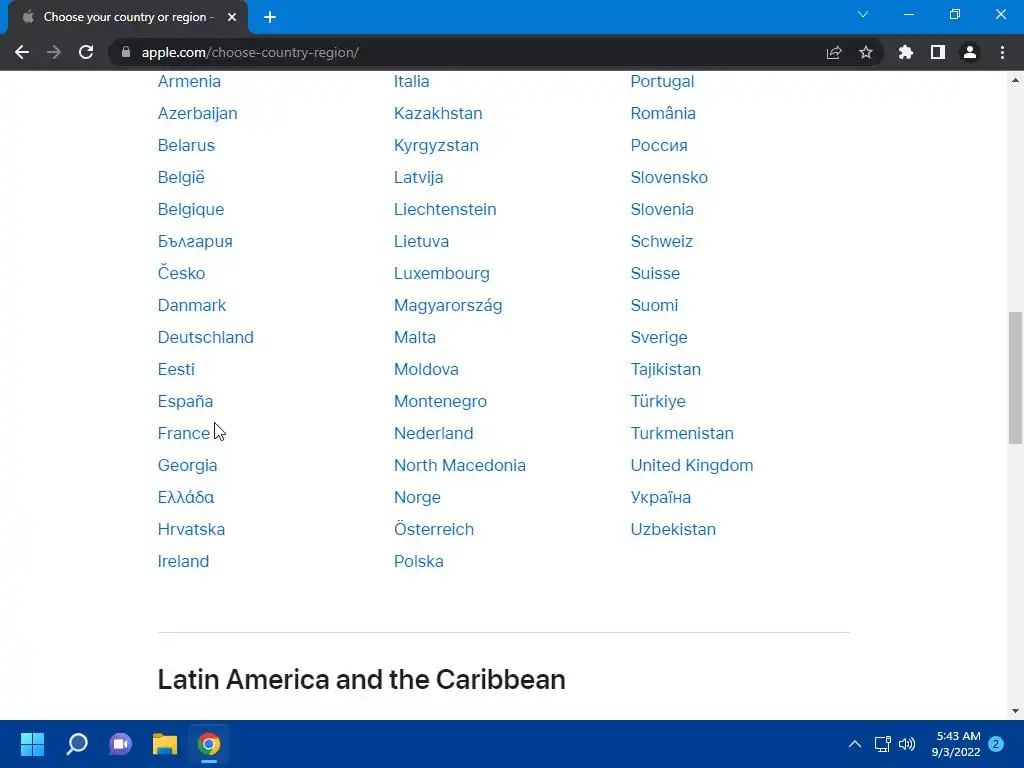1024x768 pixels.
Task: Choose Schweiz link
Action: click(x=662, y=242)
